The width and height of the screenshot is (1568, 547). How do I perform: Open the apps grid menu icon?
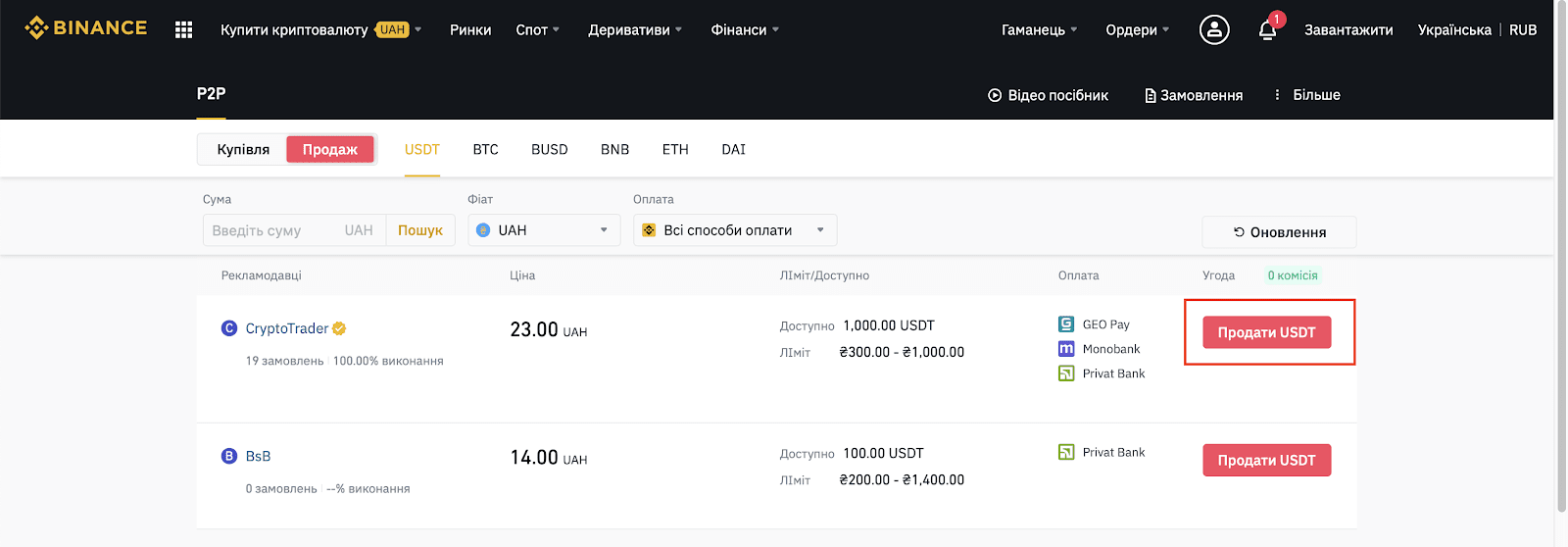point(183,30)
